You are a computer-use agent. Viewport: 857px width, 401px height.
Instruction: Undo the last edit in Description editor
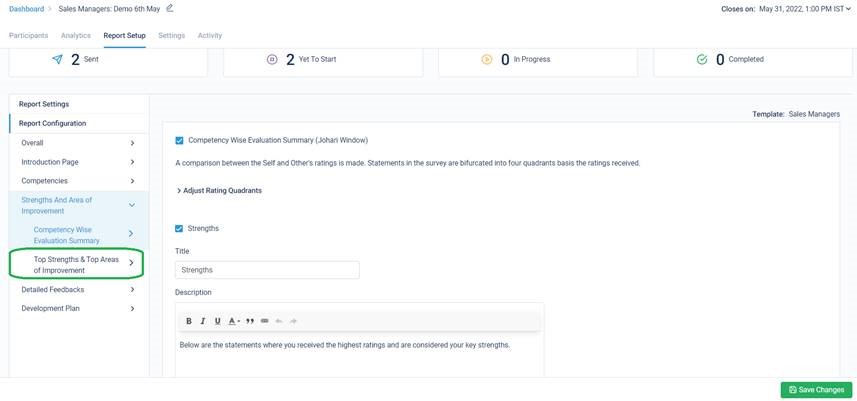(279, 321)
